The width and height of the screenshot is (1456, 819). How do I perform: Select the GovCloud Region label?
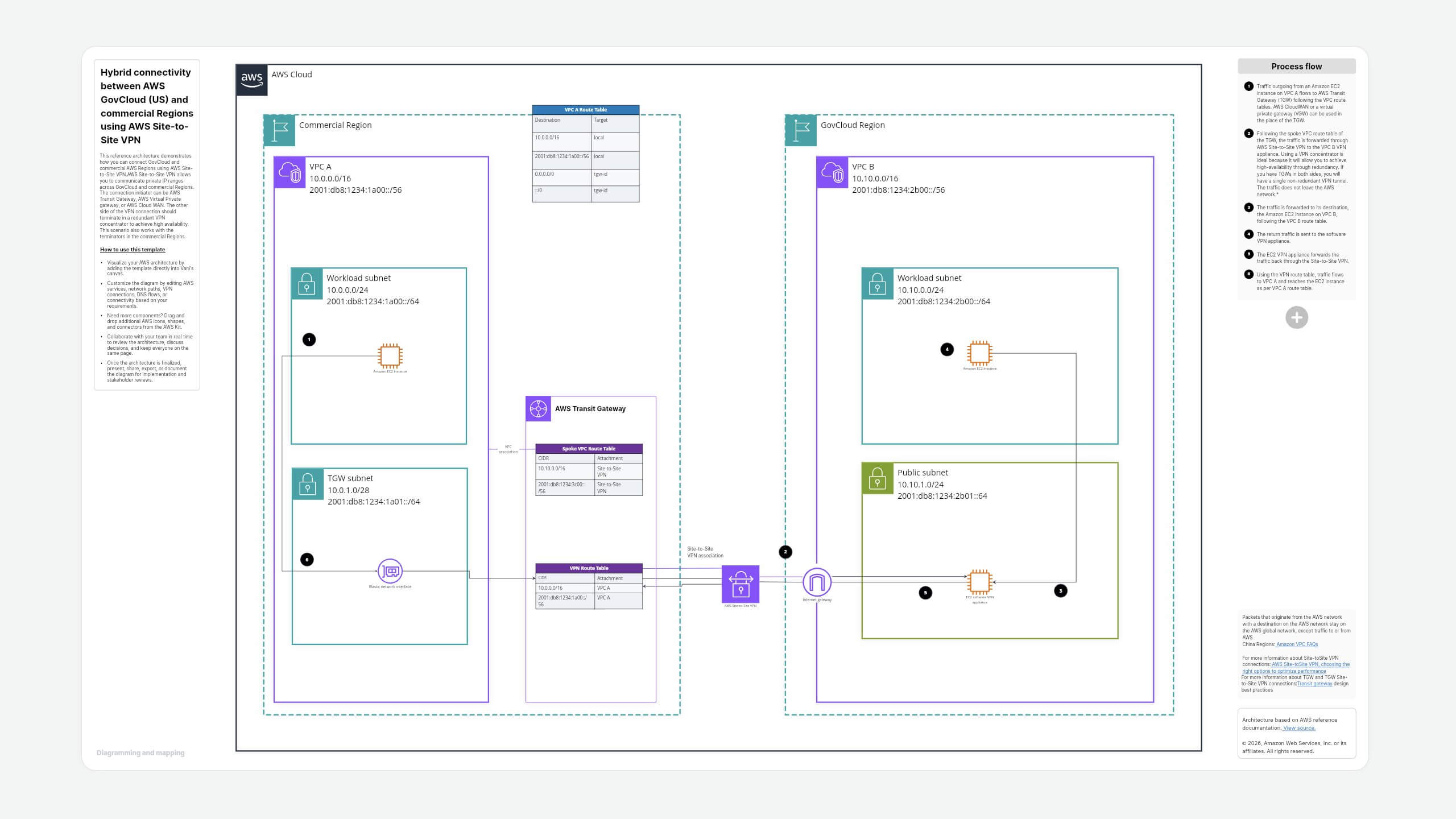tap(853, 125)
